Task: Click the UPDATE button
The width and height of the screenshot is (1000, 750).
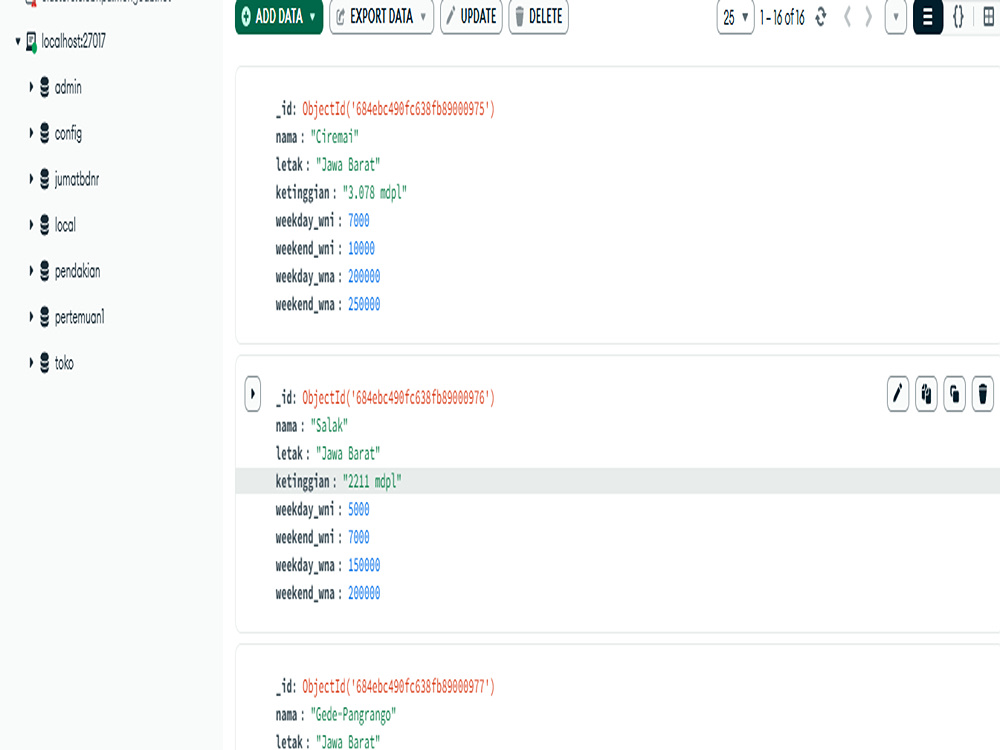Action: coord(471,17)
